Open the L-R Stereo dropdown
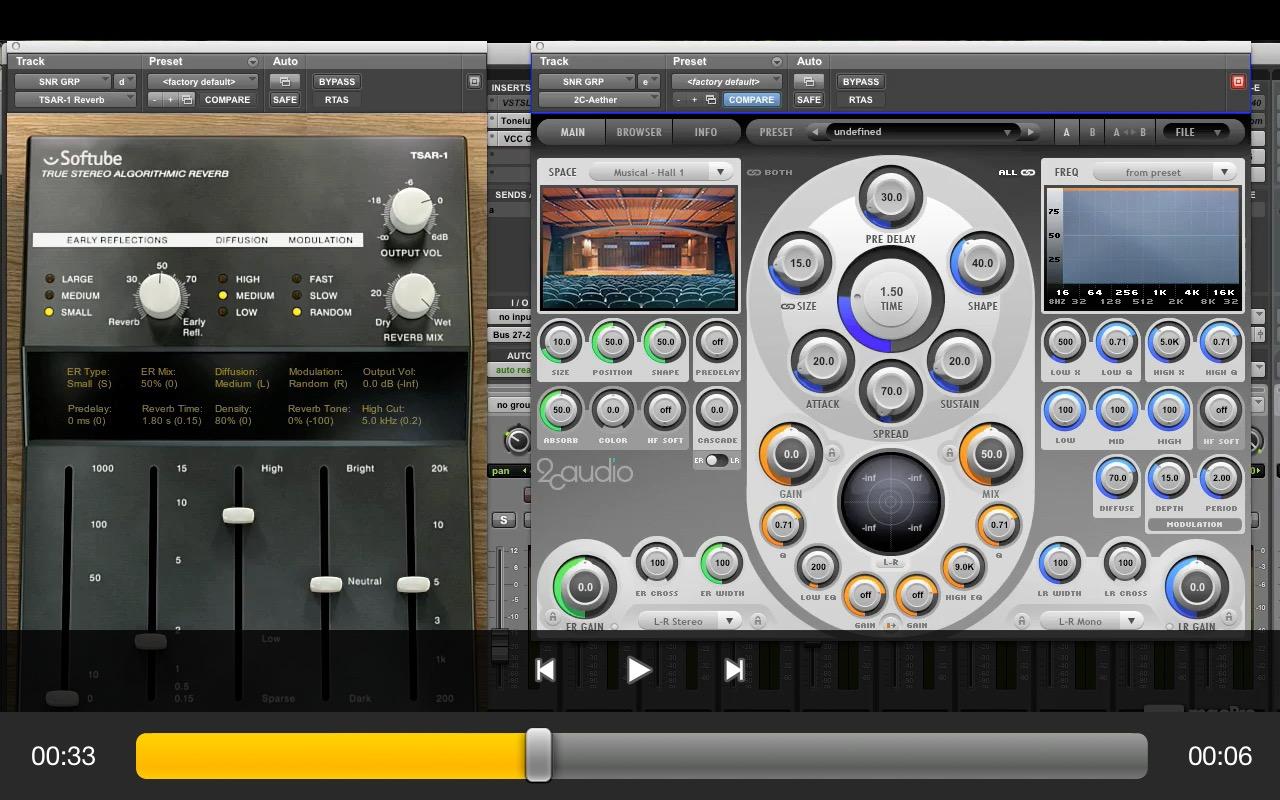This screenshot has width=1280, height=800. pos(689,621)
